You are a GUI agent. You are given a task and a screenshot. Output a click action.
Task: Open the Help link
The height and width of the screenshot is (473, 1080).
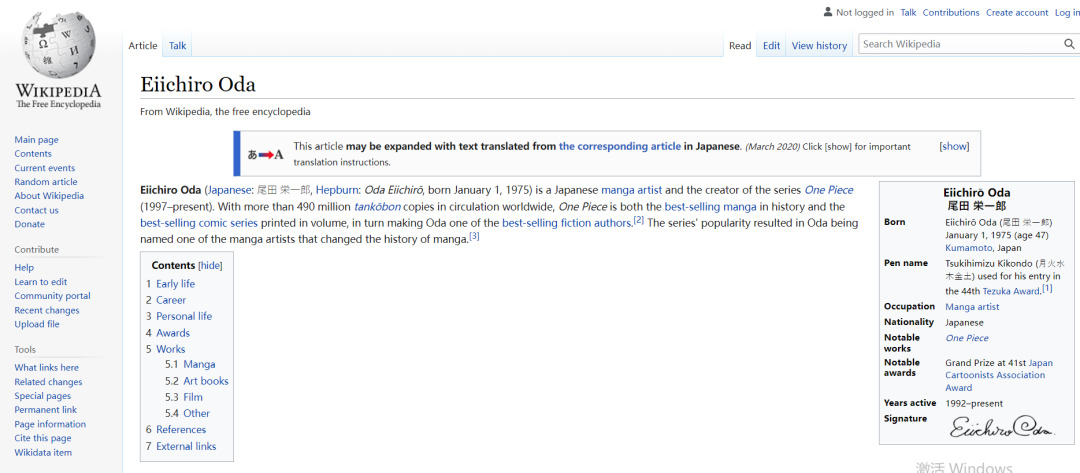point(24,267)
